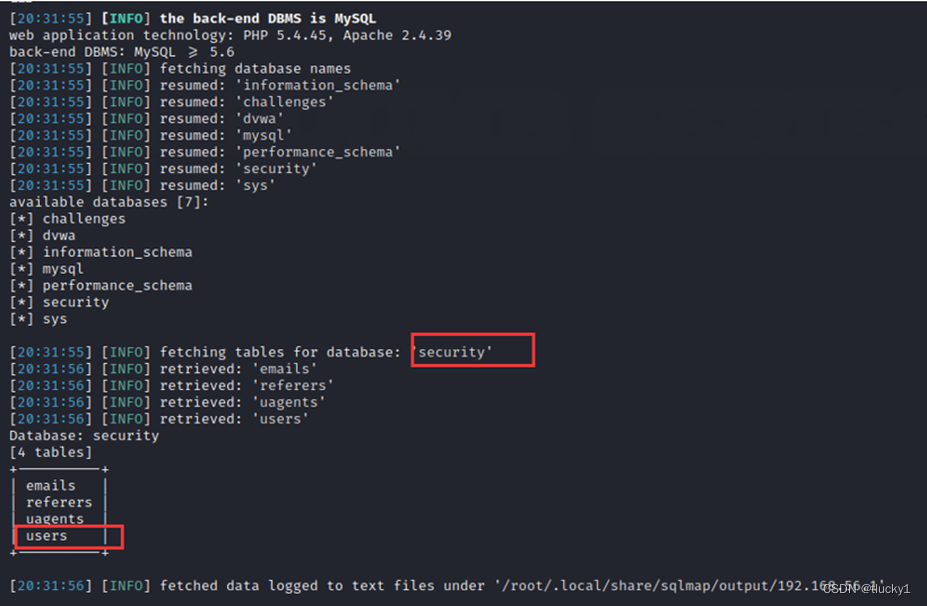The image size is (927, 606).
Task: Select referers in the bordered table list
Action: pos(59,503)
